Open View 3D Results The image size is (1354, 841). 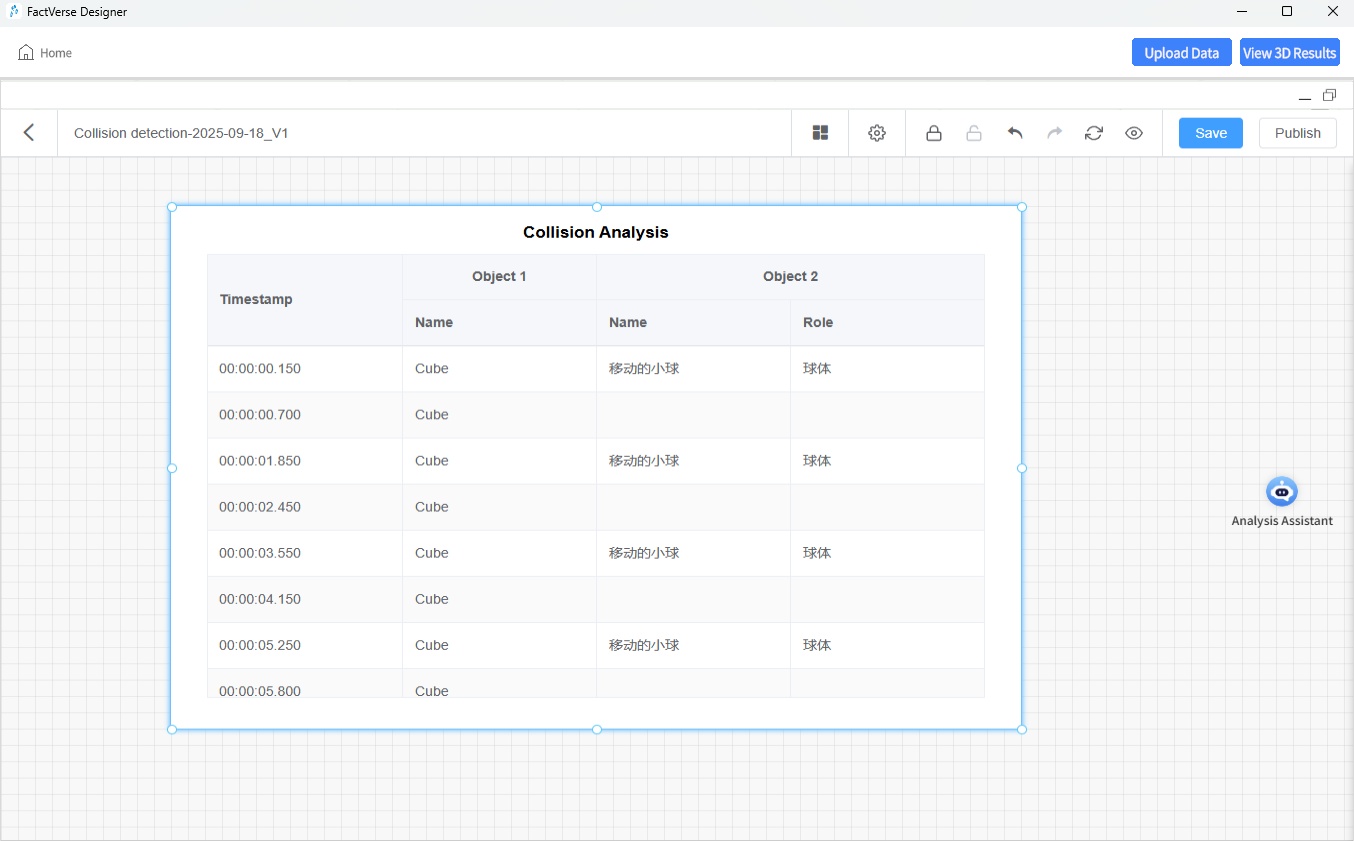coord(1289,53)
